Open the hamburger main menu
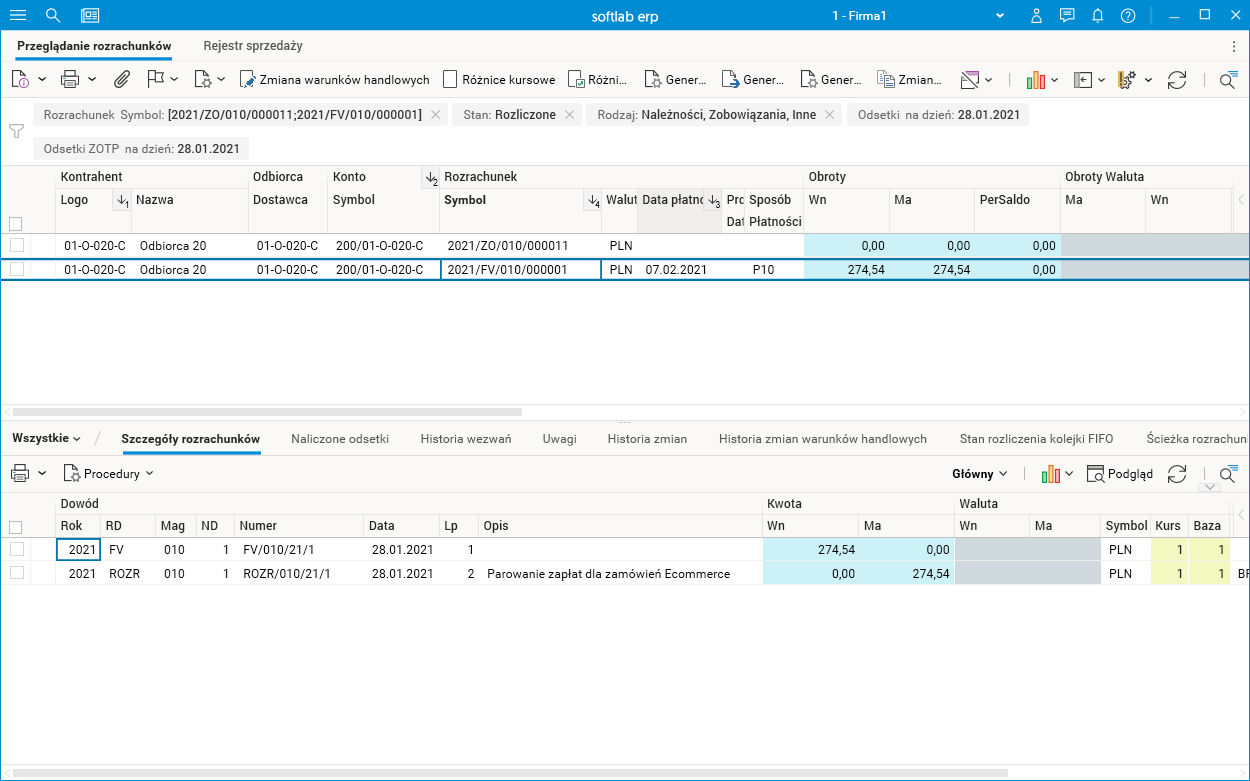The width and height of the screenshot is (1250, 781). click(x=17, y=15)
